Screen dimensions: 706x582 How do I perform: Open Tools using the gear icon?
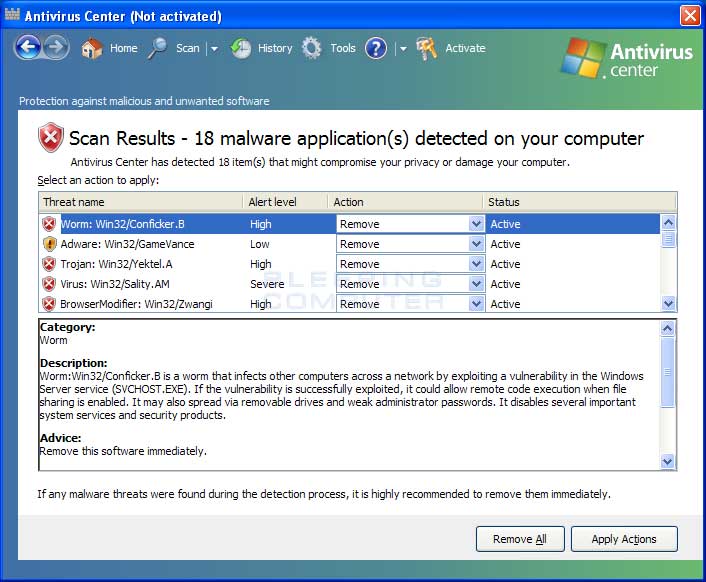312,48
